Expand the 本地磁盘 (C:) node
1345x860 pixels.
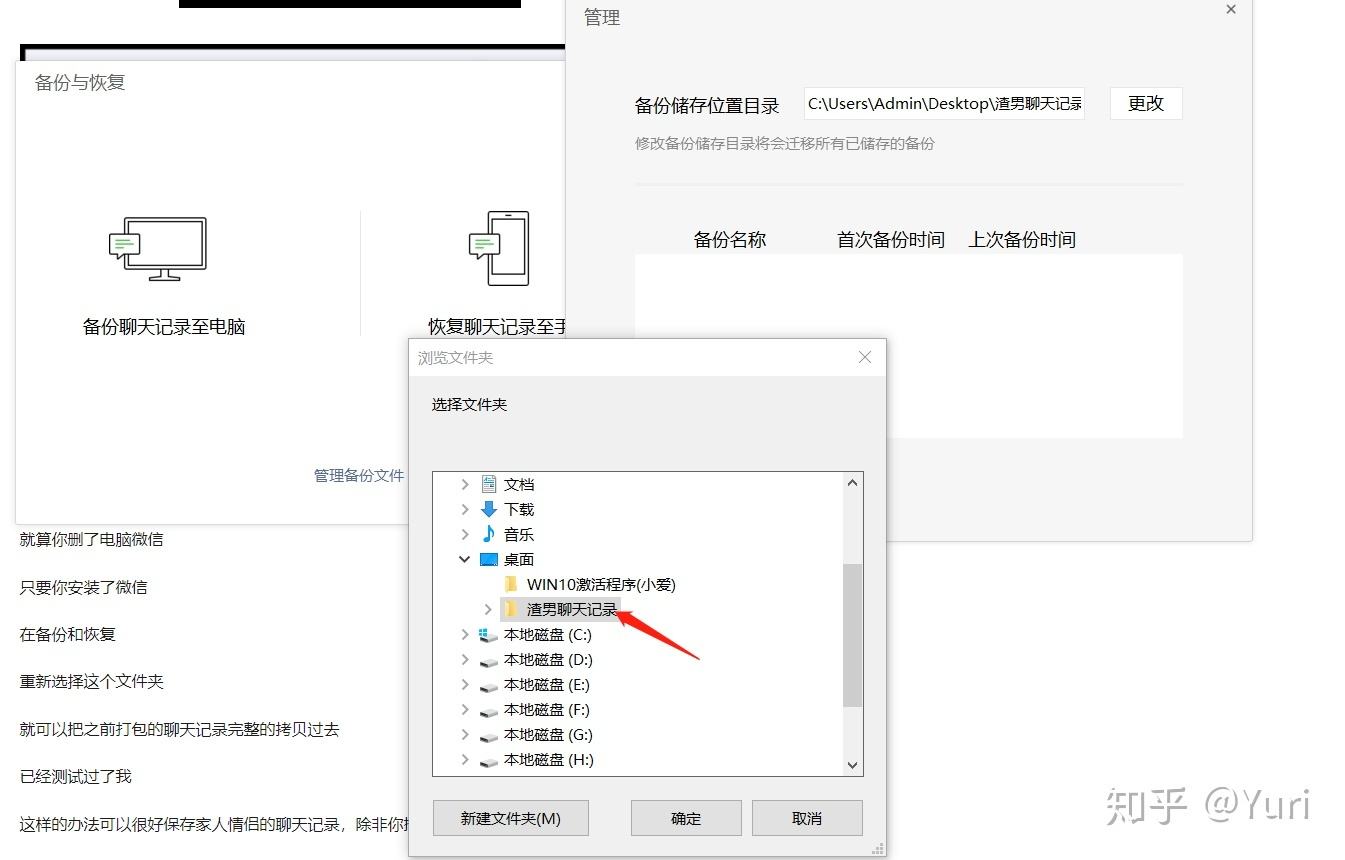coord(464,635)
